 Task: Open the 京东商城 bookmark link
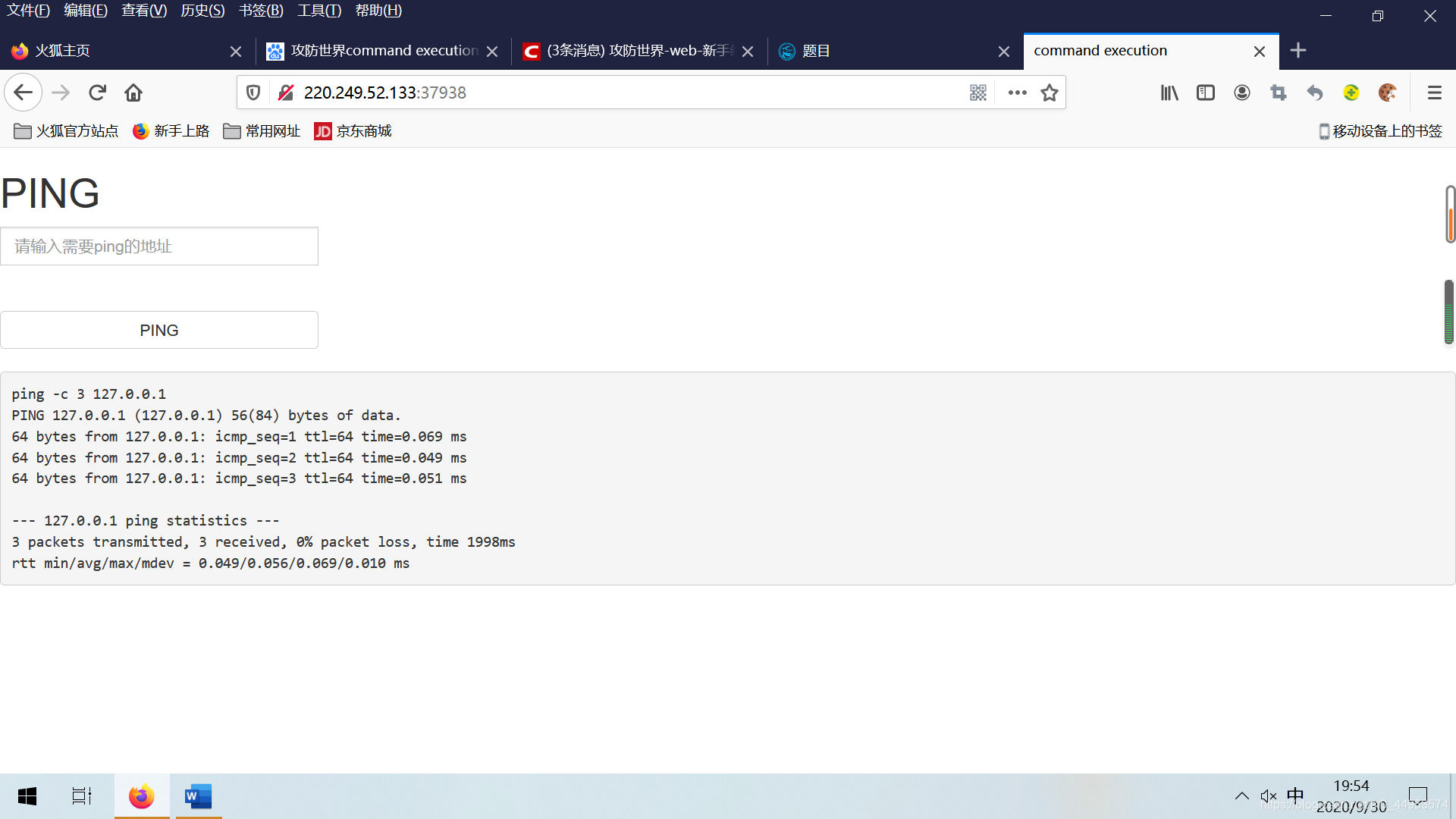point(352,130)
